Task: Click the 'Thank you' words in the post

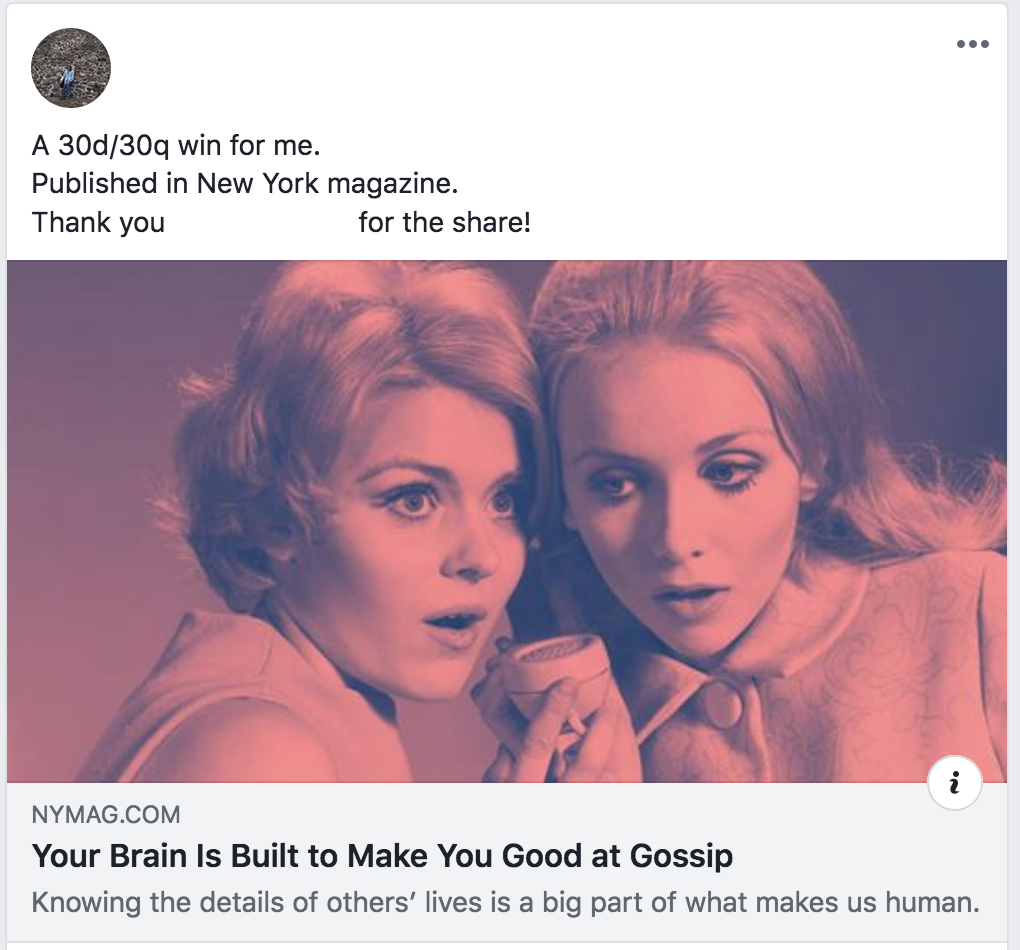Action: tap(98, 222)
